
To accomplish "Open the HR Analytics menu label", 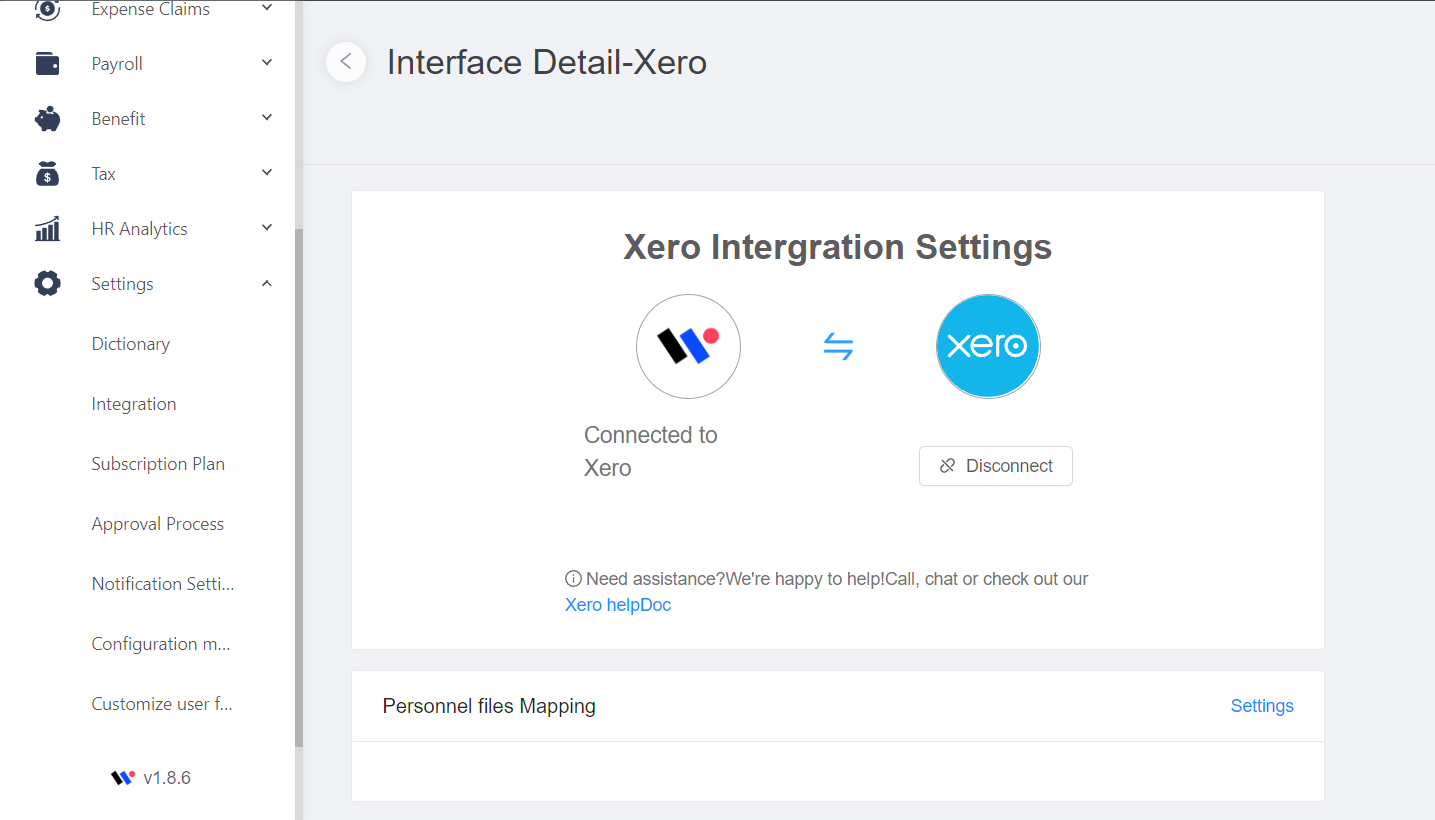I will click(139, 229).
